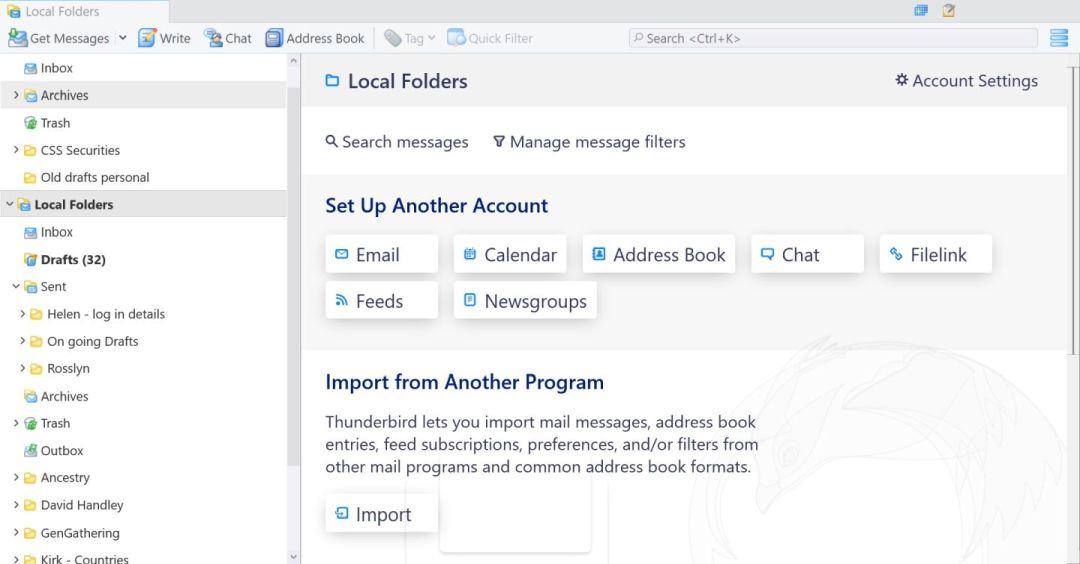
Task: Expand the CSS Securities folder
Action: (16, 150)
